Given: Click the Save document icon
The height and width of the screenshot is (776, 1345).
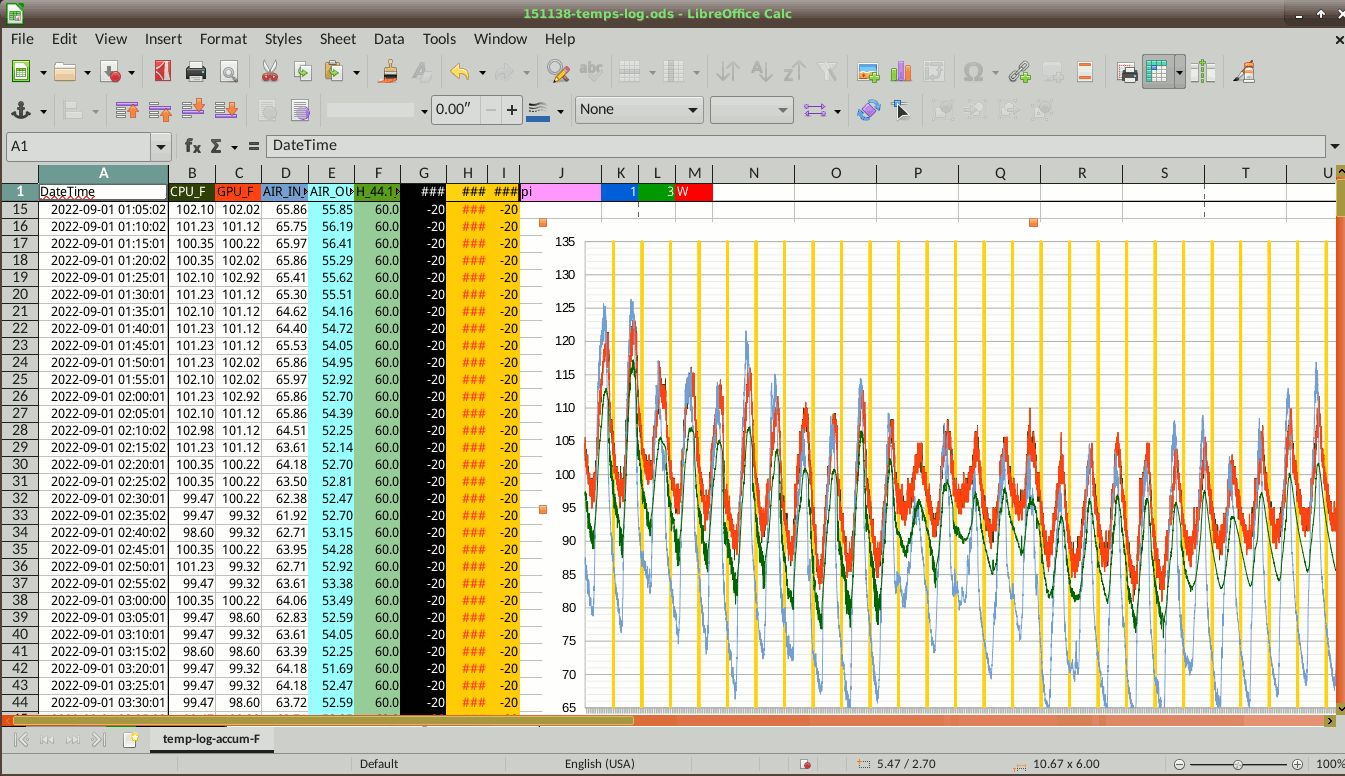Looking at the screenshot, I should click(112, 72).
